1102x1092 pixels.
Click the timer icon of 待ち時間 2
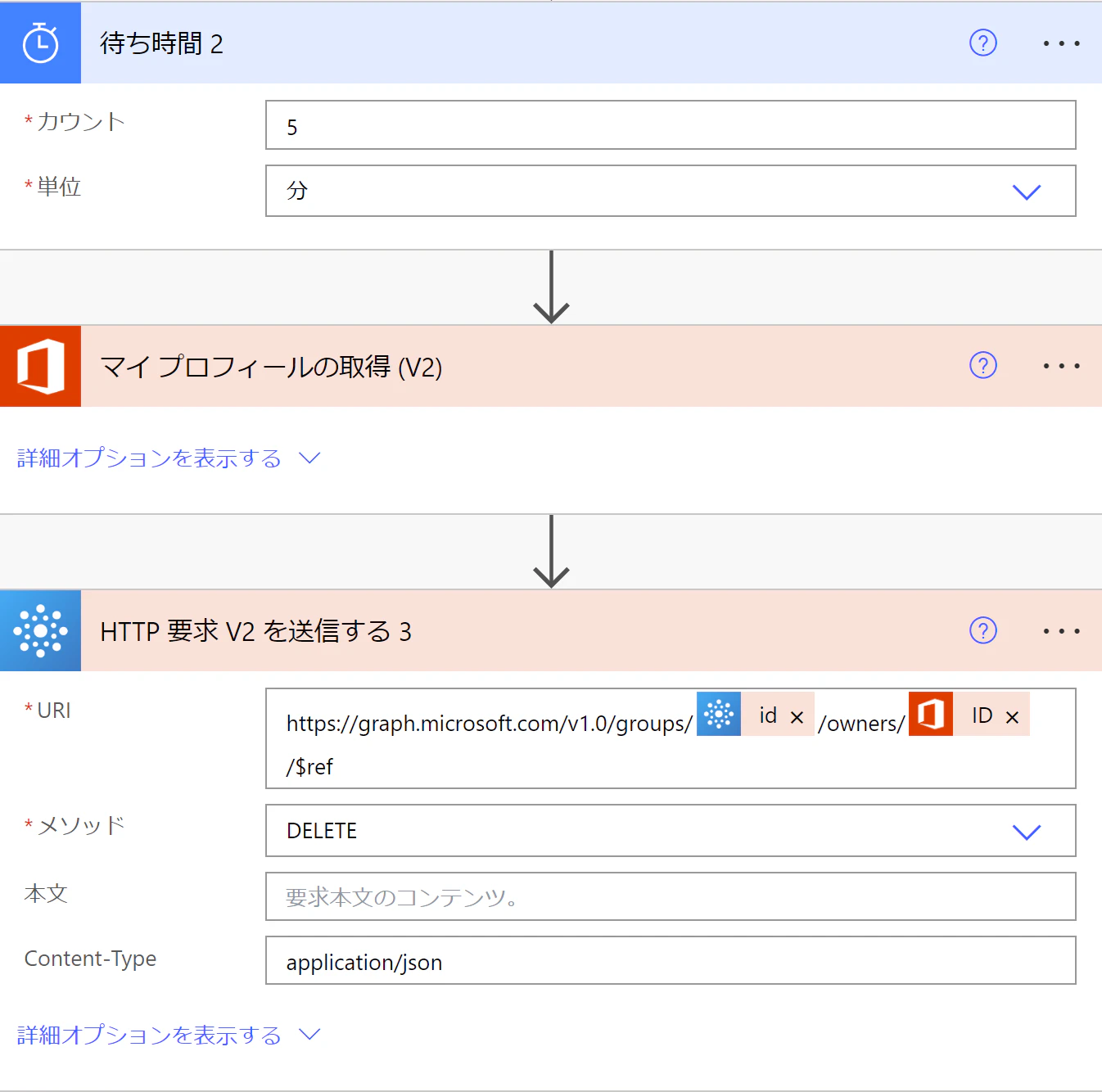click(x=40, y=43)
